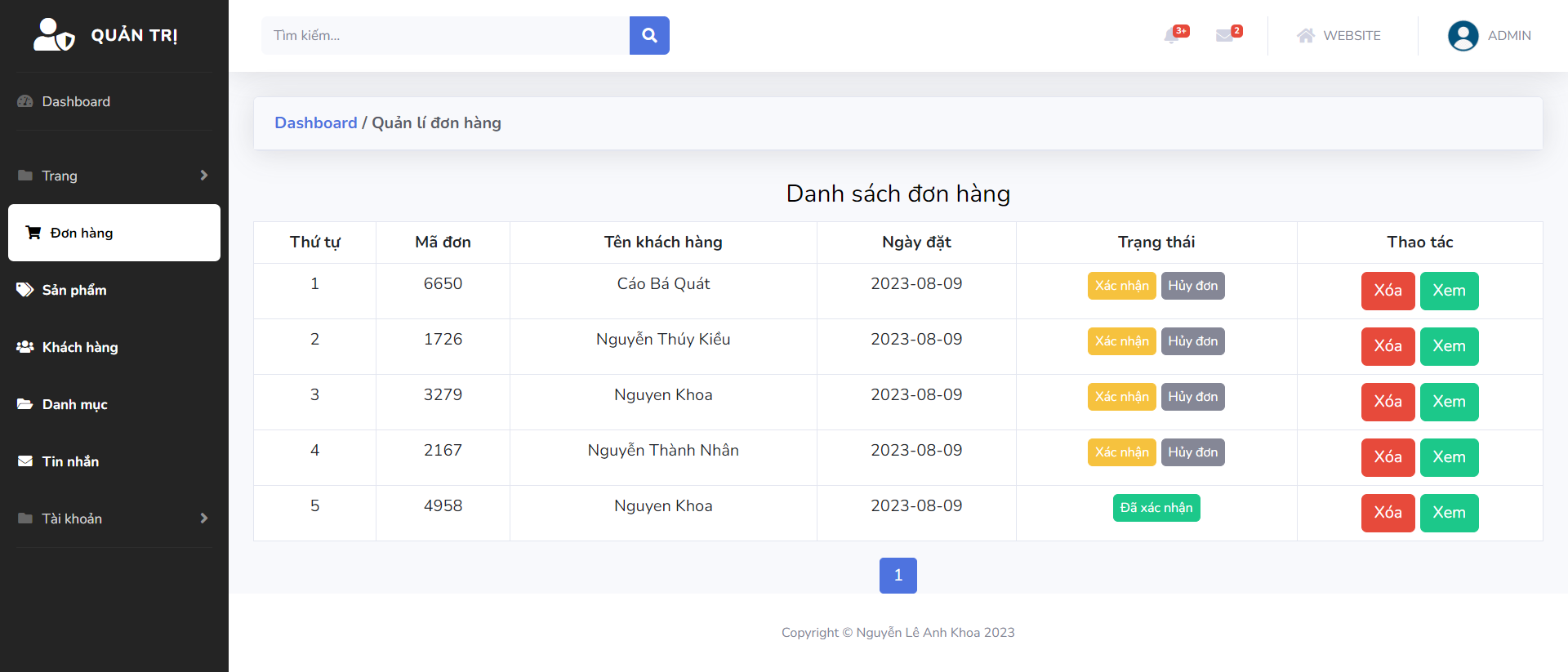Click pagination page 1 button

(x=898, y=576)
